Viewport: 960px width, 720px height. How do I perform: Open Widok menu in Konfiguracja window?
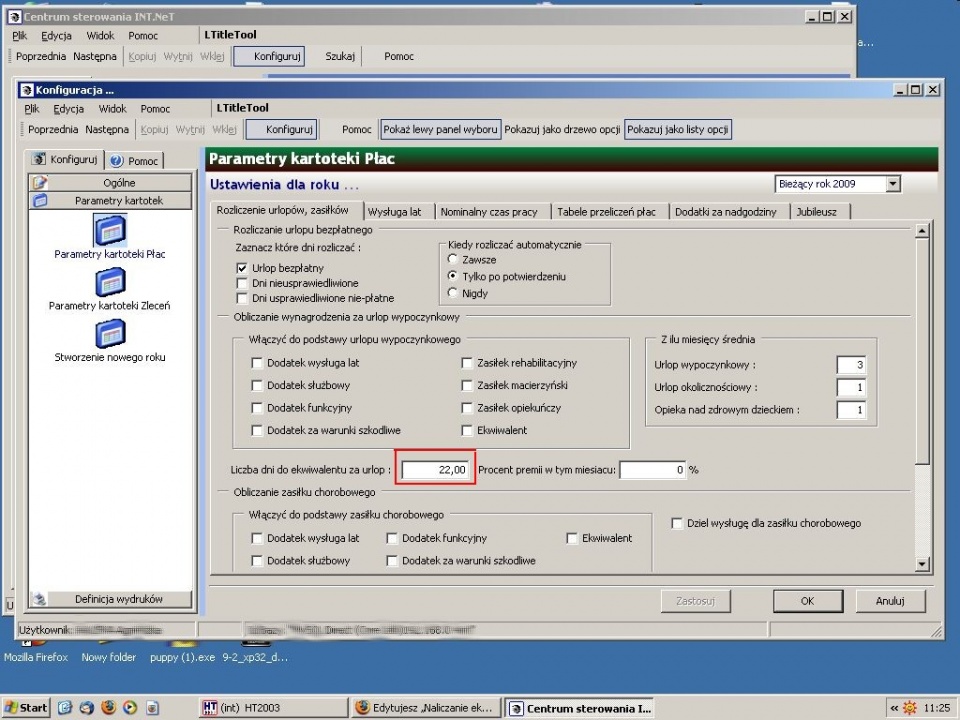[x=113, y=109]
